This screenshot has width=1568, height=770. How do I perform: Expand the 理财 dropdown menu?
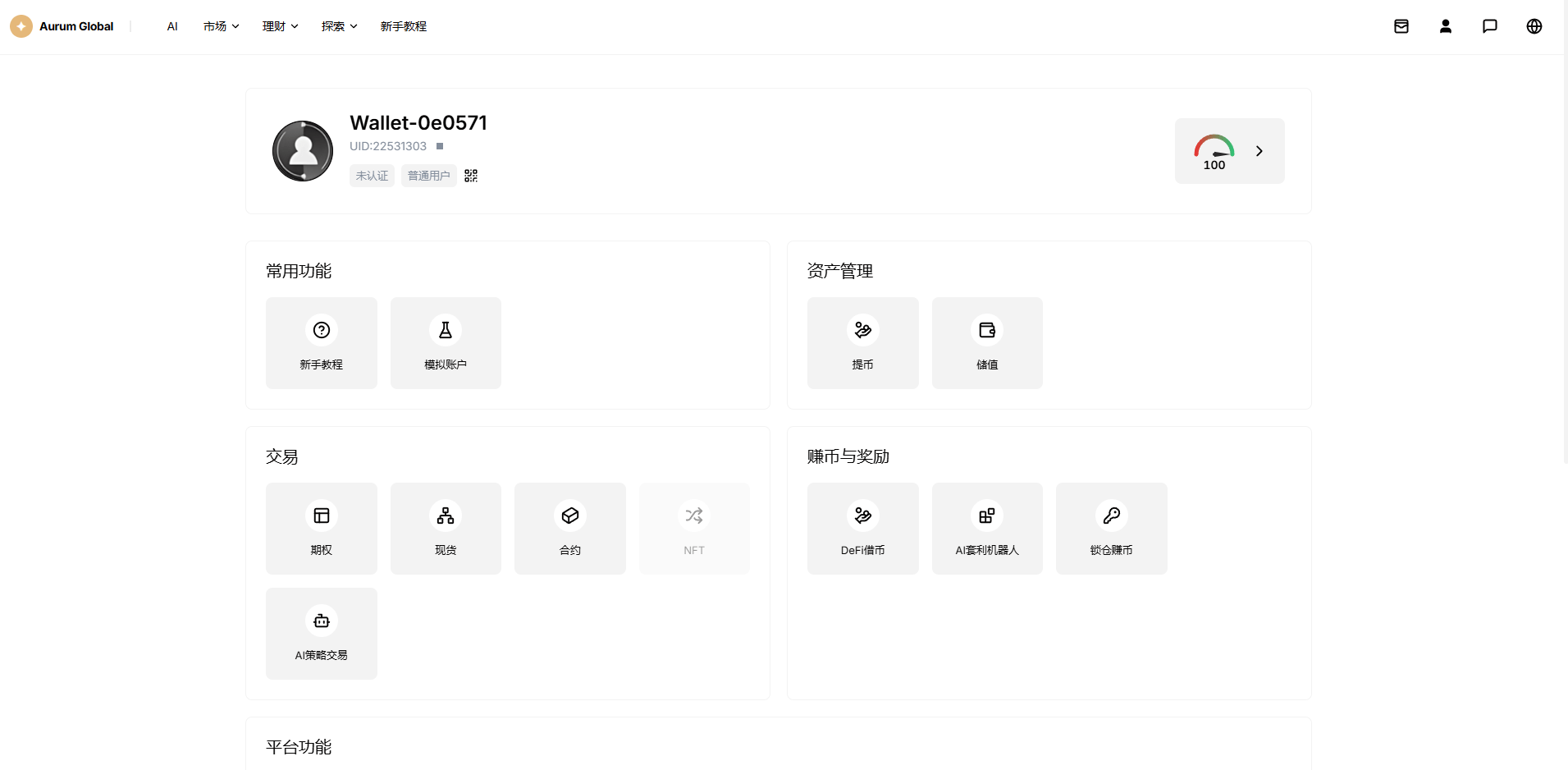coord(281,26)
